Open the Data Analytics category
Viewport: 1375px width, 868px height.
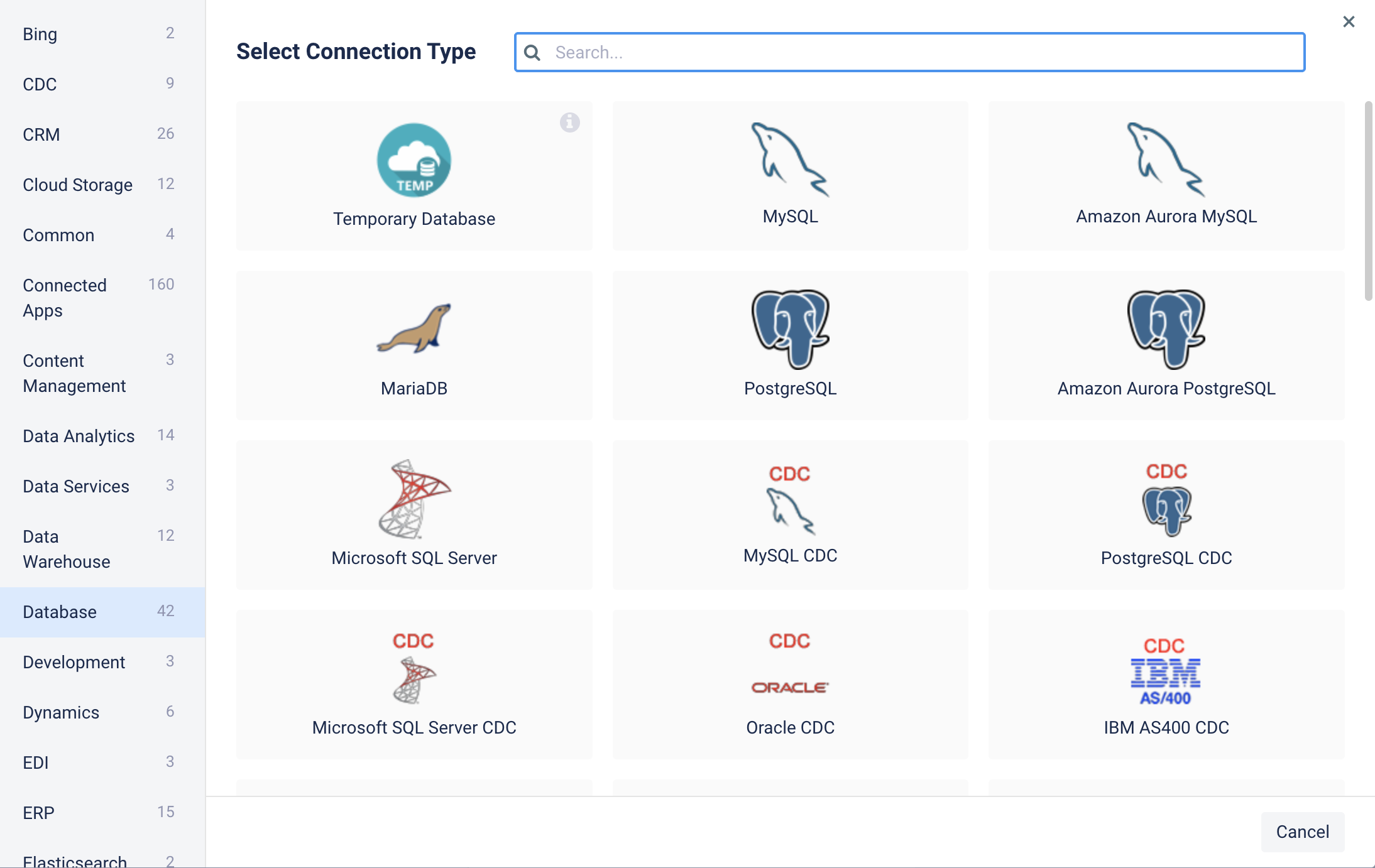click(102, 436)
